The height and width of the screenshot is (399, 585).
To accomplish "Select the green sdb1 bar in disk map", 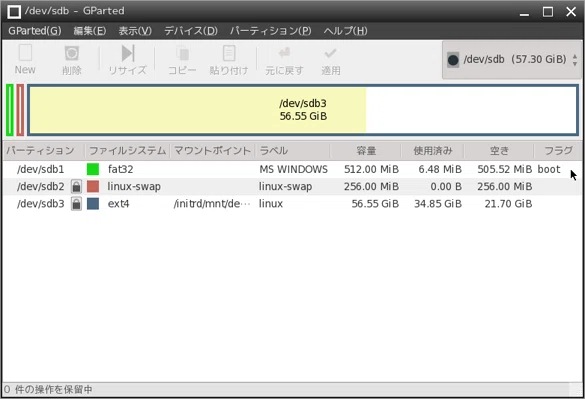I will pos(10,110).
